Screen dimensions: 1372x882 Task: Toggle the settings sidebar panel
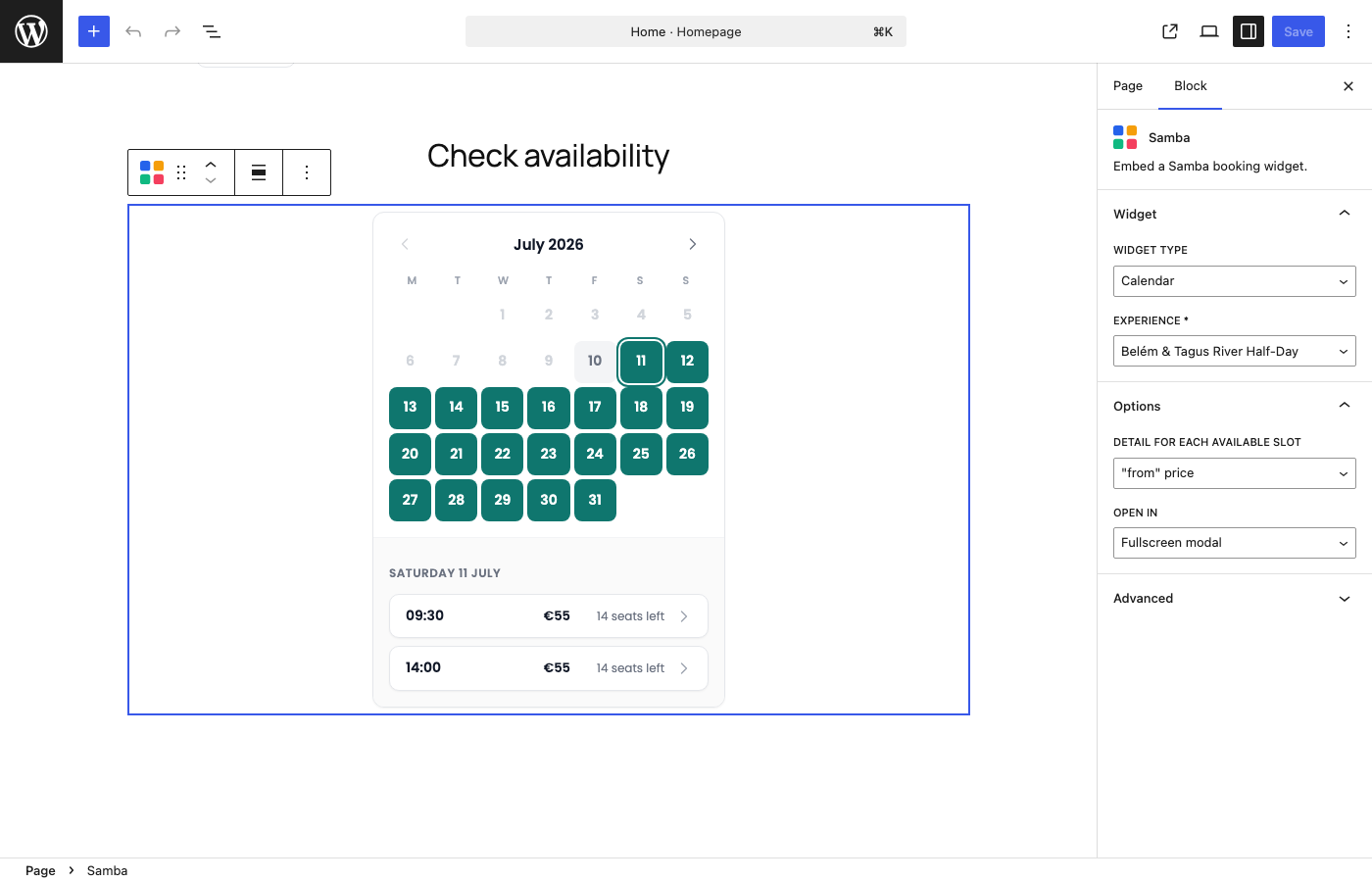click(x=1249, y=31)
